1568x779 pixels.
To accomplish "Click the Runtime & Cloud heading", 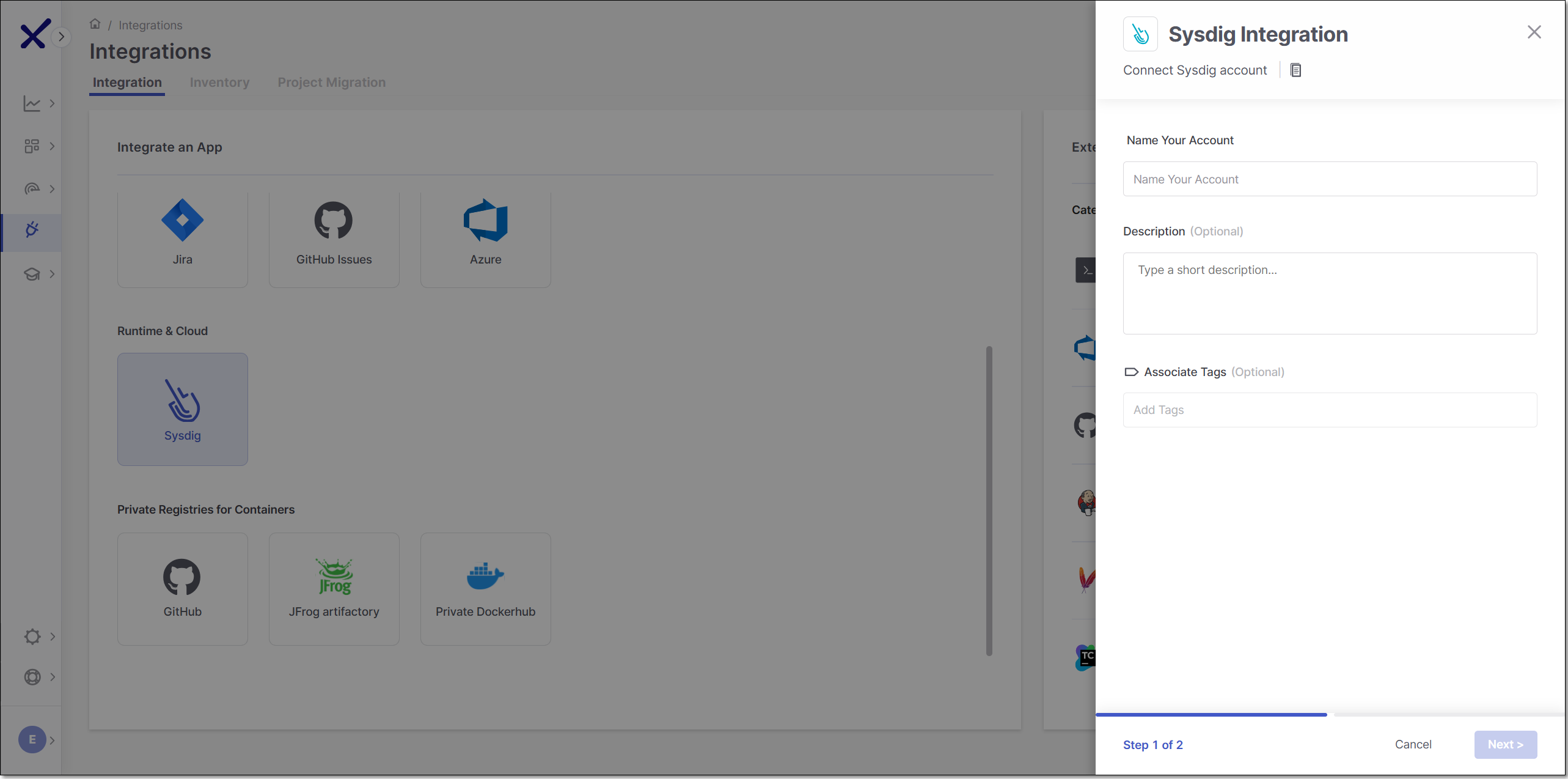I will [x=163, y=331].
